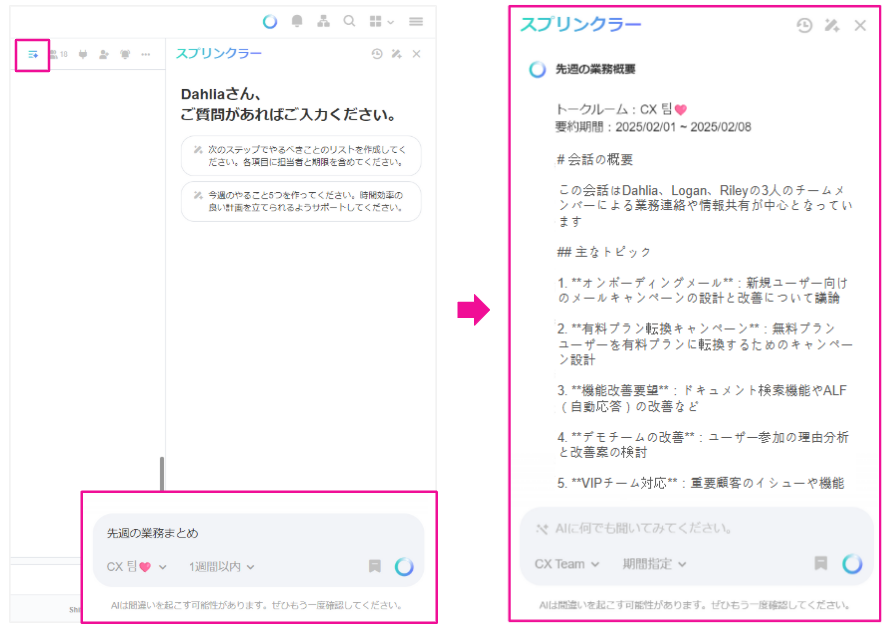887x628 pixels.
Task: Open the AI summary icon in left chat toolbar
Action: (x=33, y=55)
